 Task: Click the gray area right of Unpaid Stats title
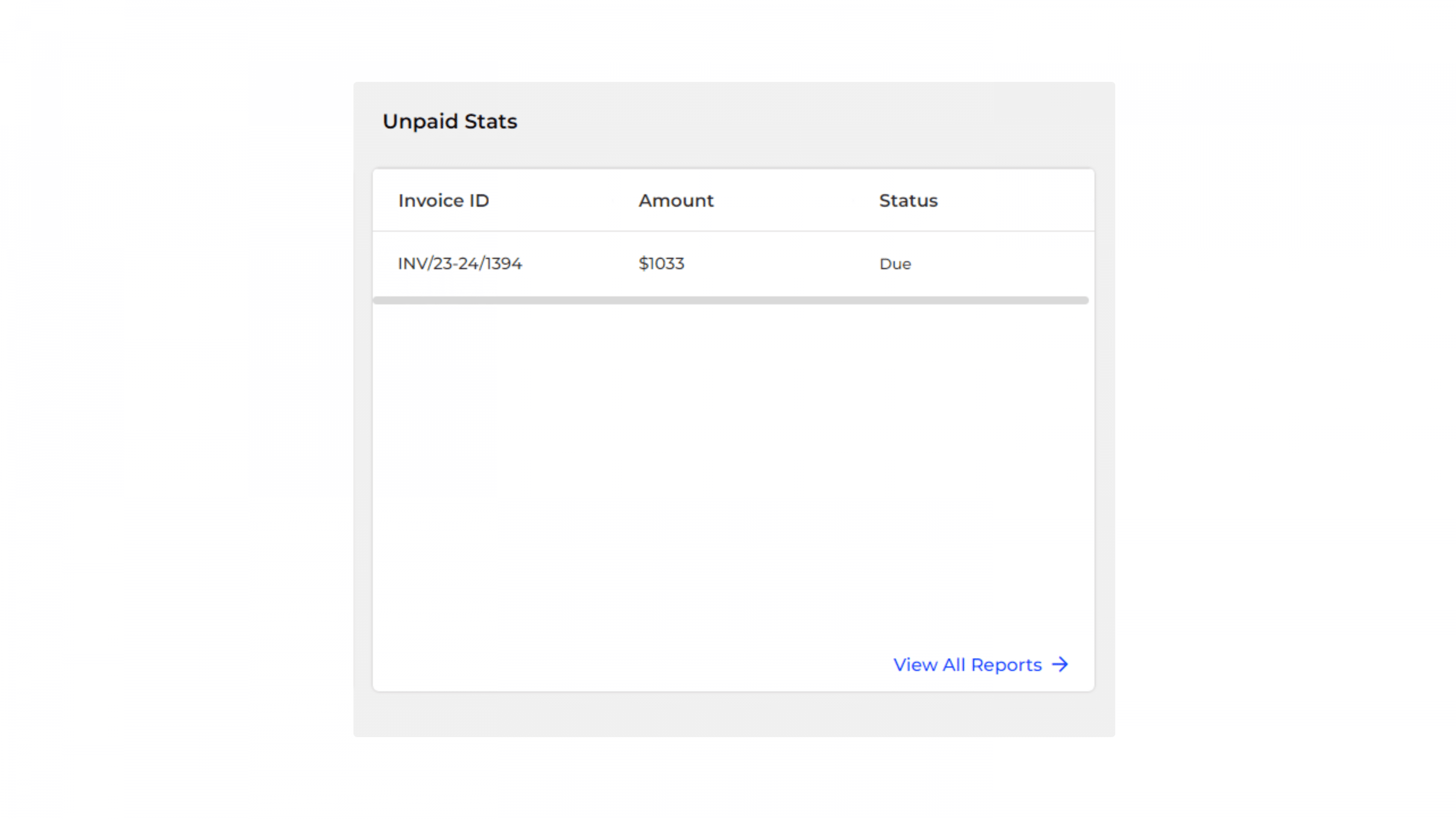814,121
